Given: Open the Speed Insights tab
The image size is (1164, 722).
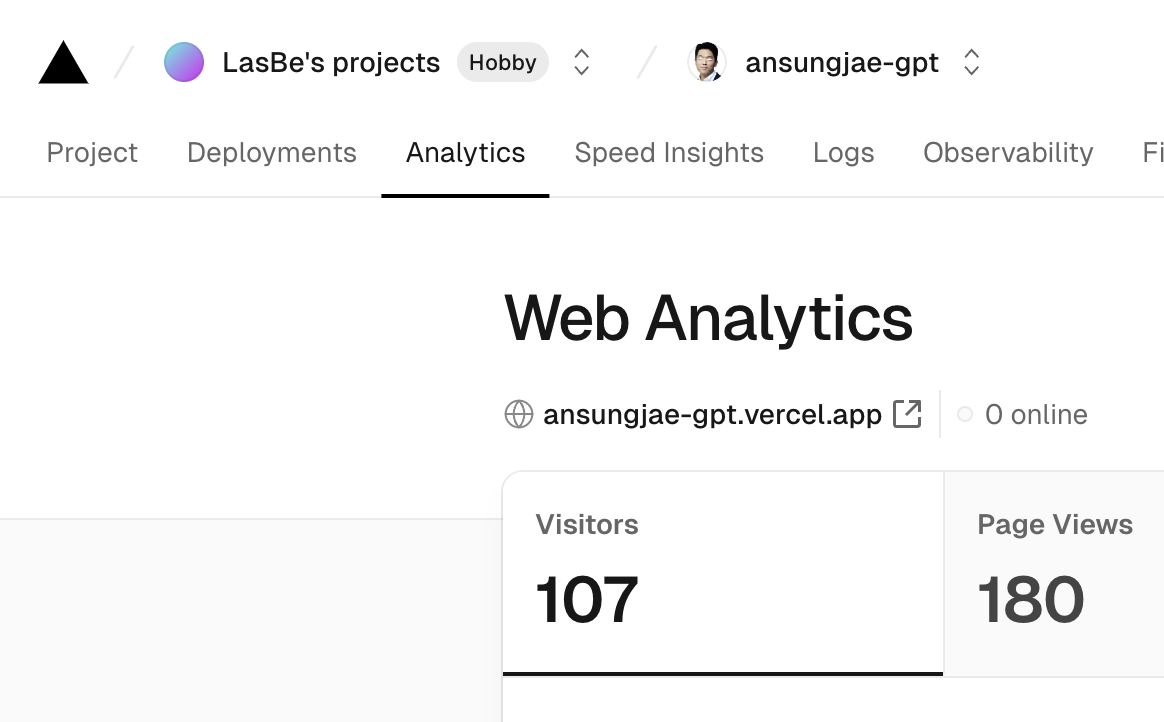Looking at the screenshot, I should point(669,153).
